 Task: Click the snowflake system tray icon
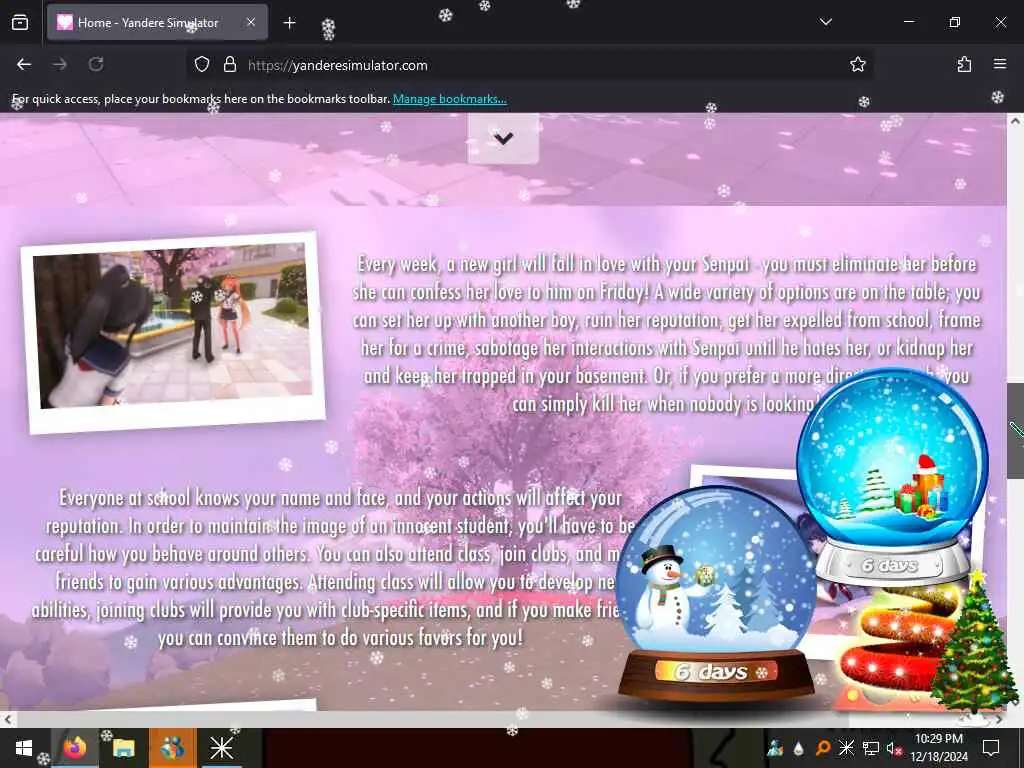846,748
